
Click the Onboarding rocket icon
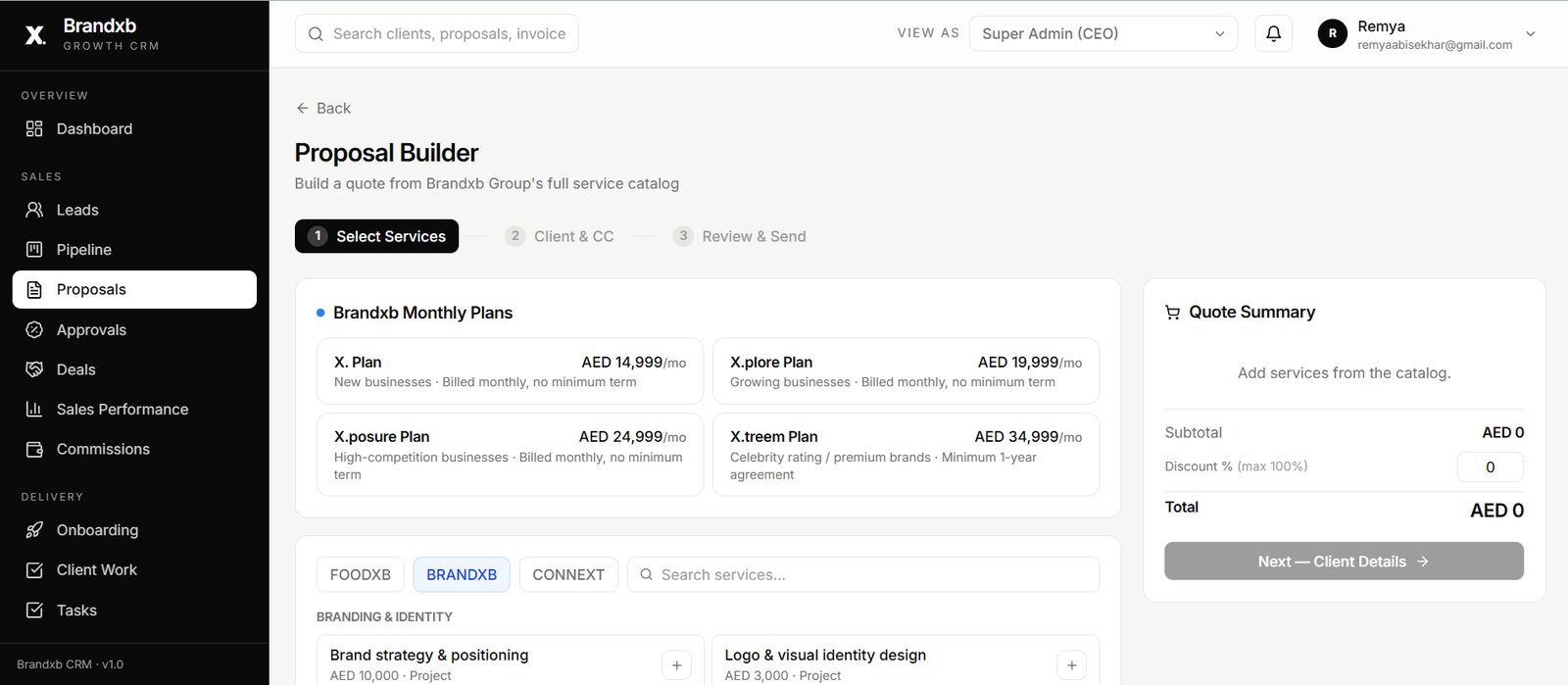click(x=34, y=530)
